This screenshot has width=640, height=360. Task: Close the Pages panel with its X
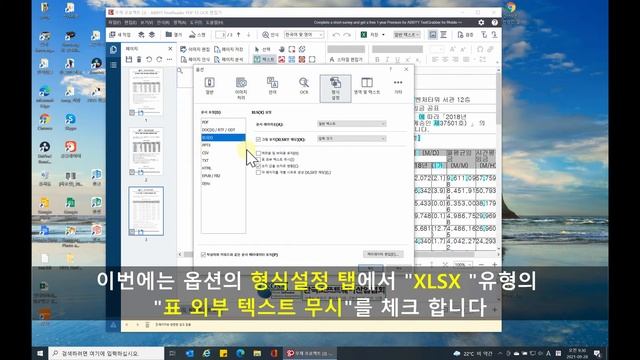pos(170,49)
